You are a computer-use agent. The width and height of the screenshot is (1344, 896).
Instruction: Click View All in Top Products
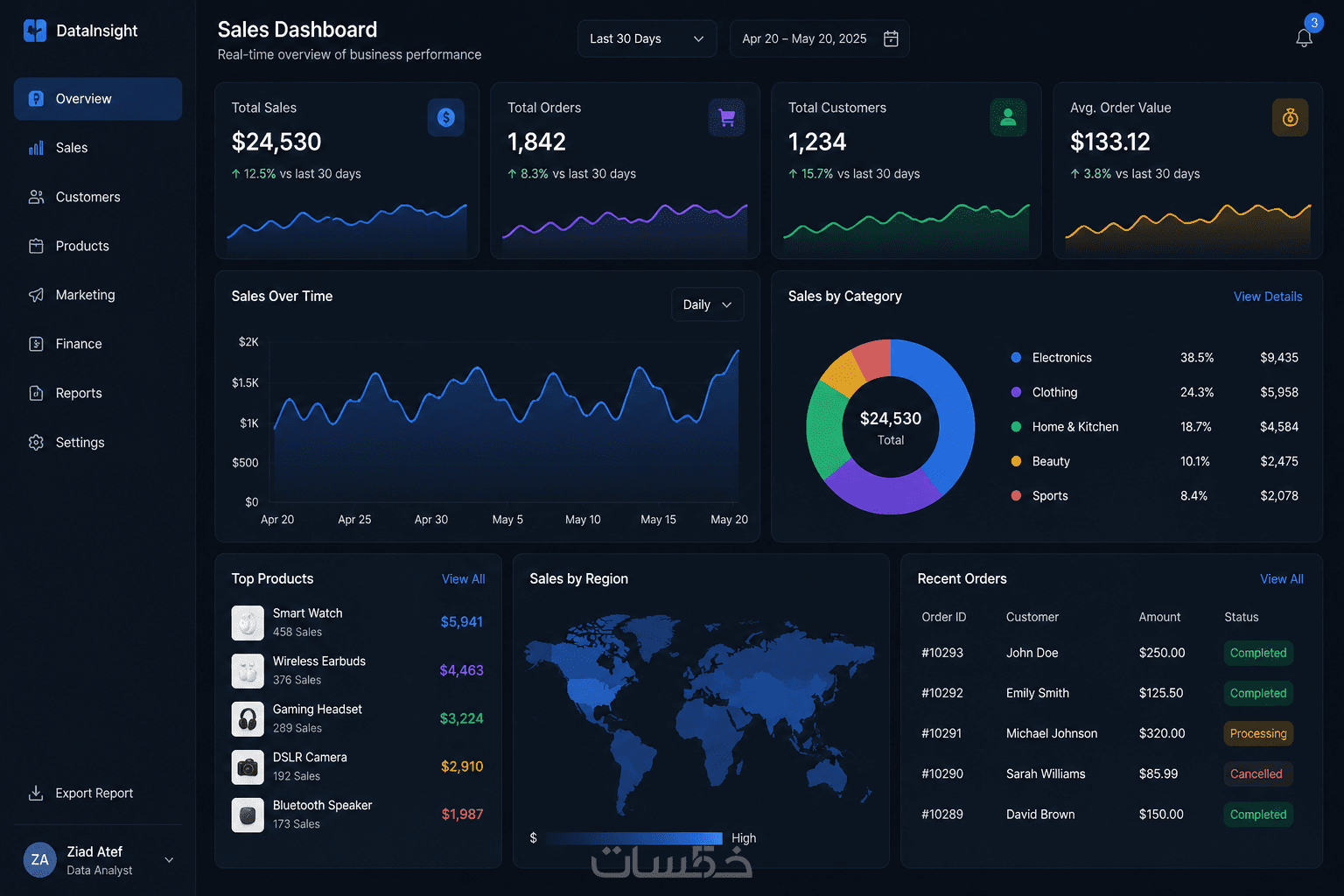coord(463,579)
